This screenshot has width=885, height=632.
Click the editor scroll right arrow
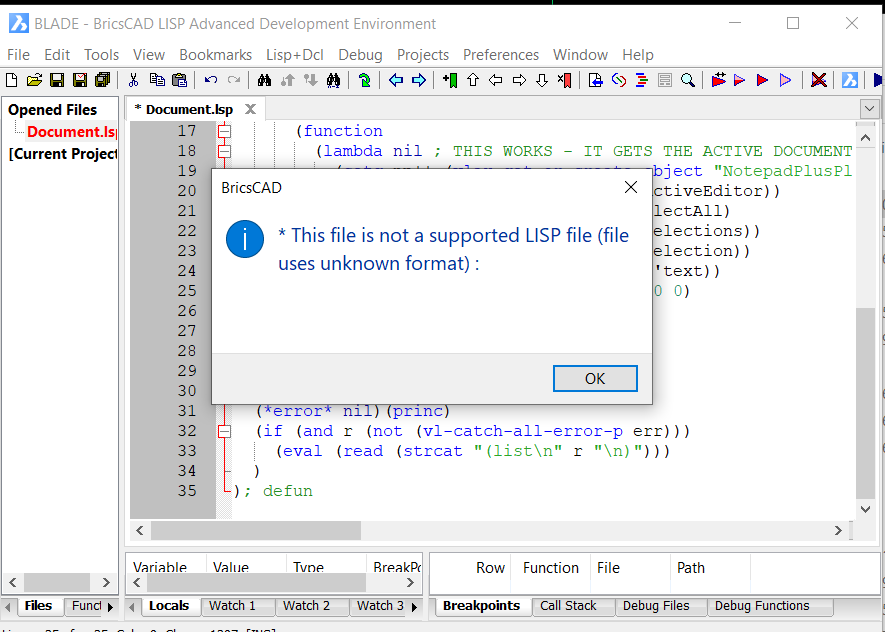coord(838,530)
